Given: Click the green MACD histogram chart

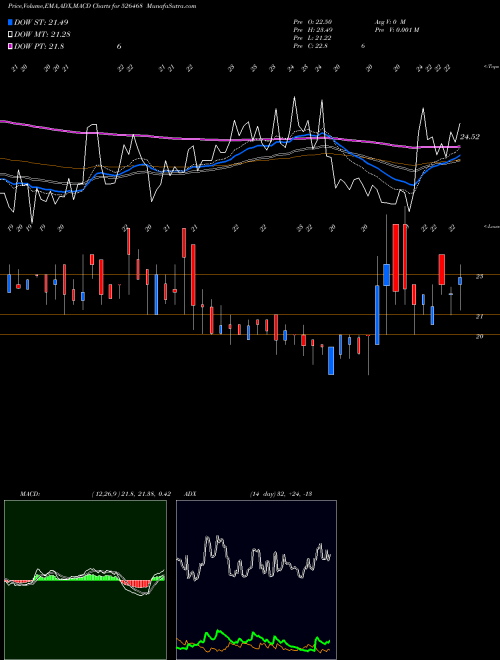Looking at the screenshot, I should click(85, 580).
